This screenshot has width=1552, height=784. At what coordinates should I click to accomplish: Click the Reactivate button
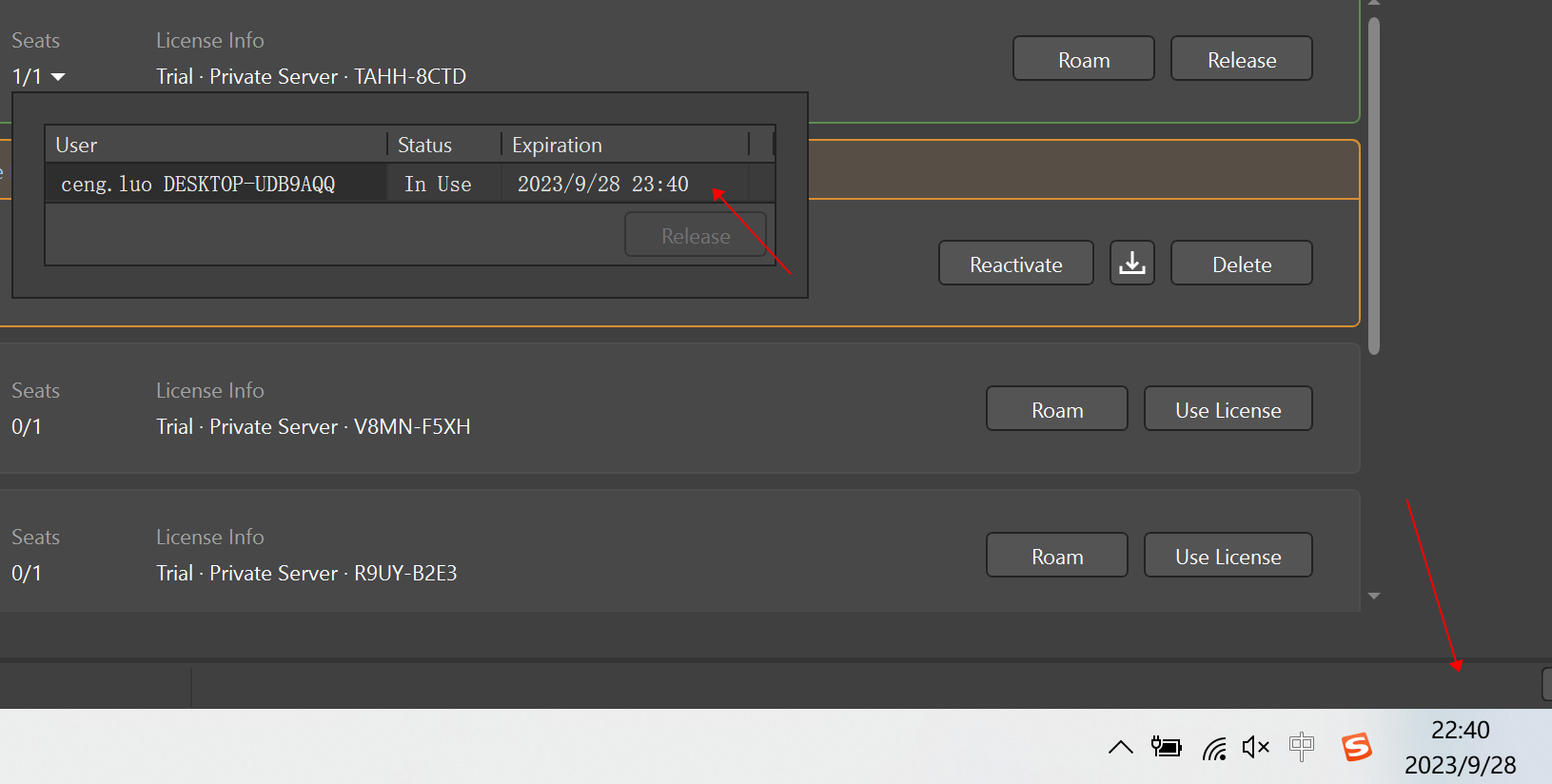pos(1015,264)
